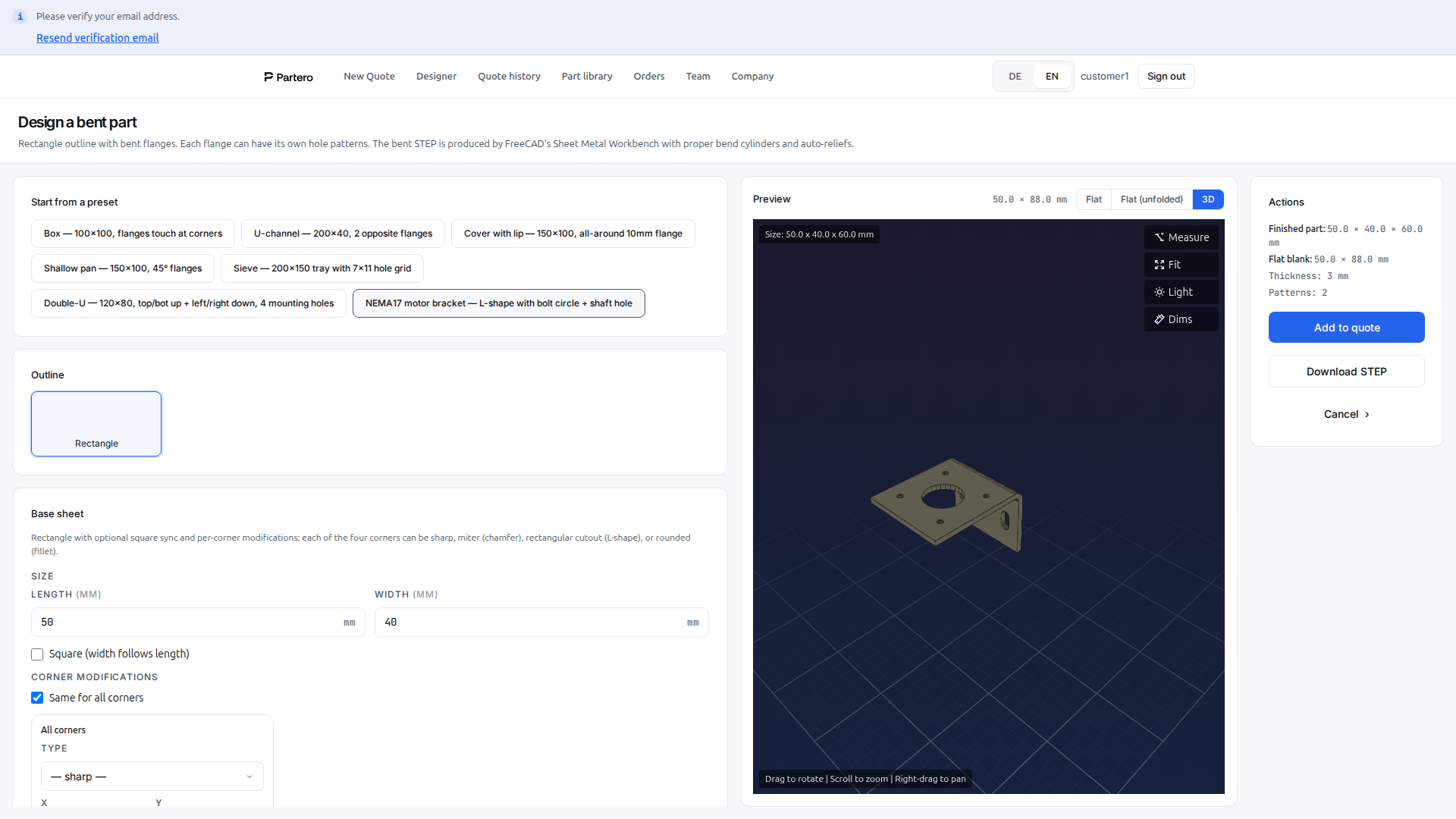Click the Patterns: 2 value
The image size is (1456, 819).
1298,293
